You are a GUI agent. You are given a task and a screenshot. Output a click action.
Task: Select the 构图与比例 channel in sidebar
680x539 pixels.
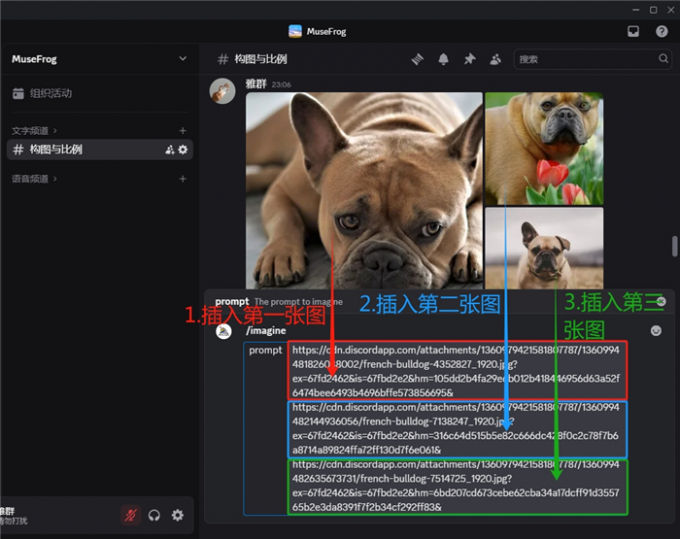click(x=100, y=150)
